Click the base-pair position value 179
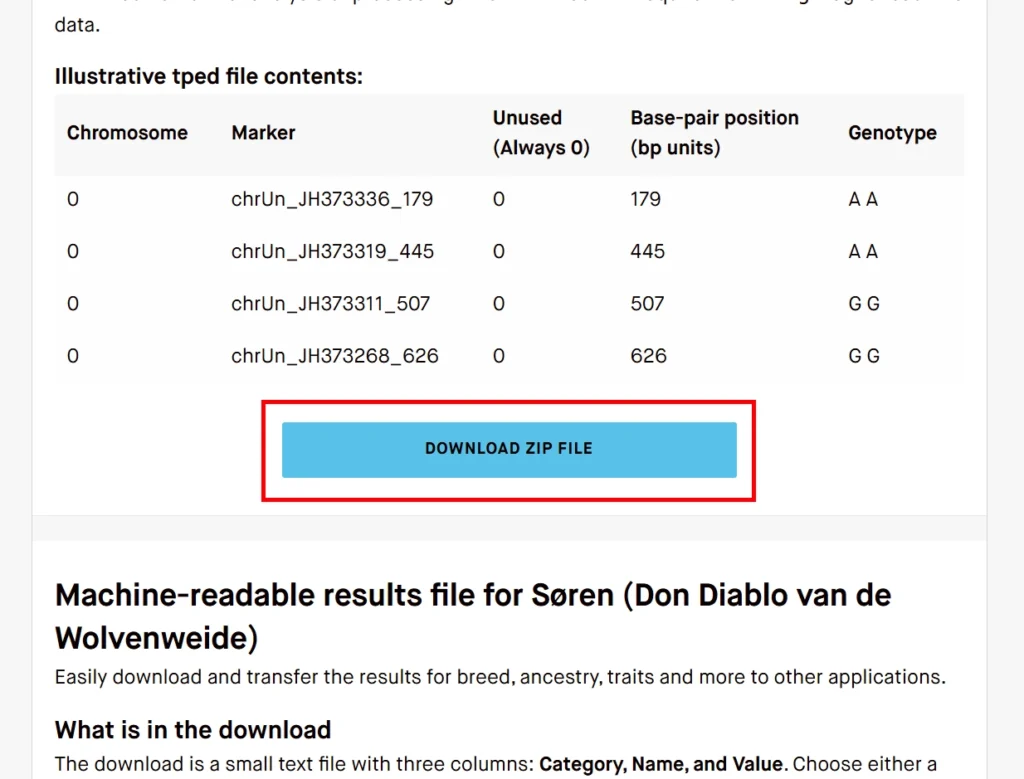The width and height of the screenshot is (1024, 779). tap(646, 199)
